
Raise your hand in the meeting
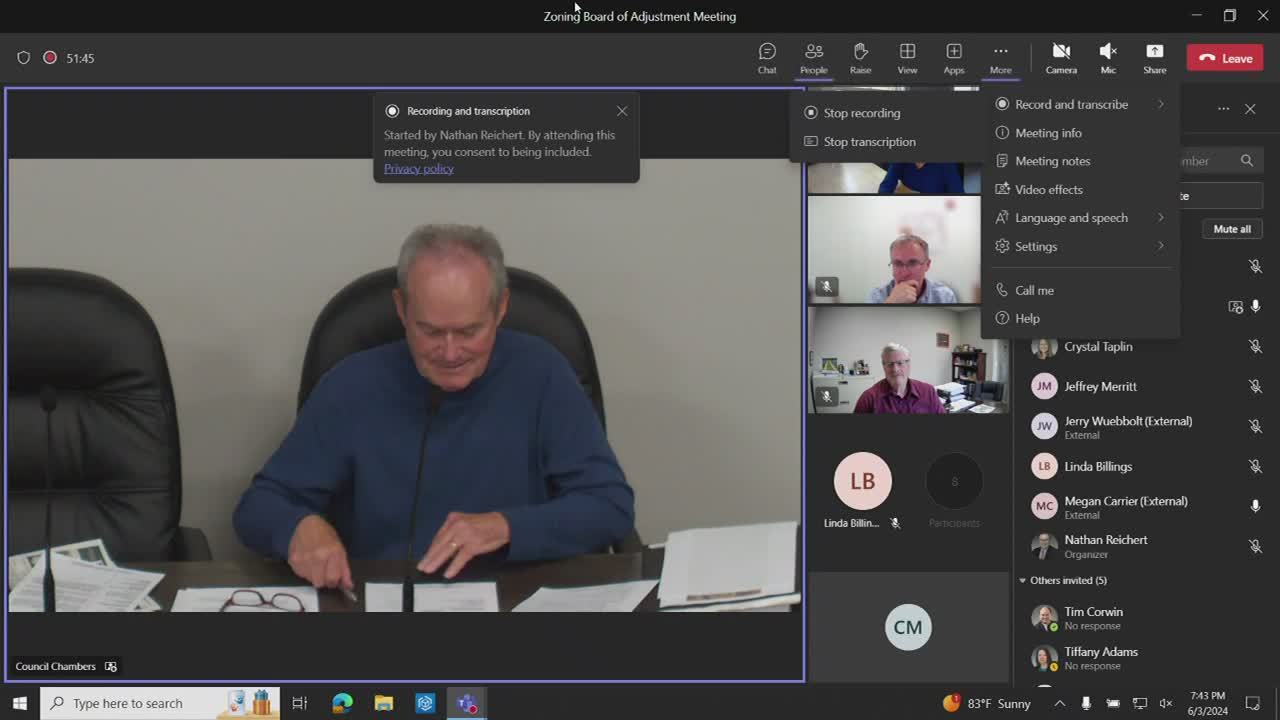[860, 58]
